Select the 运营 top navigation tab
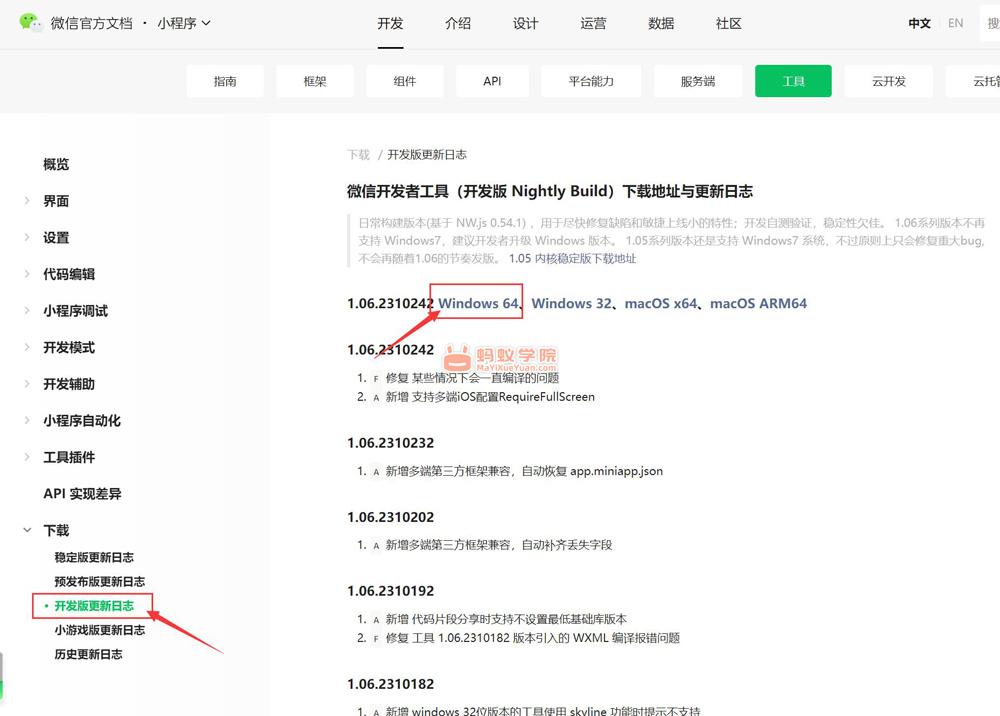Viewport: 1000px width, 716px height. [593, 24]
